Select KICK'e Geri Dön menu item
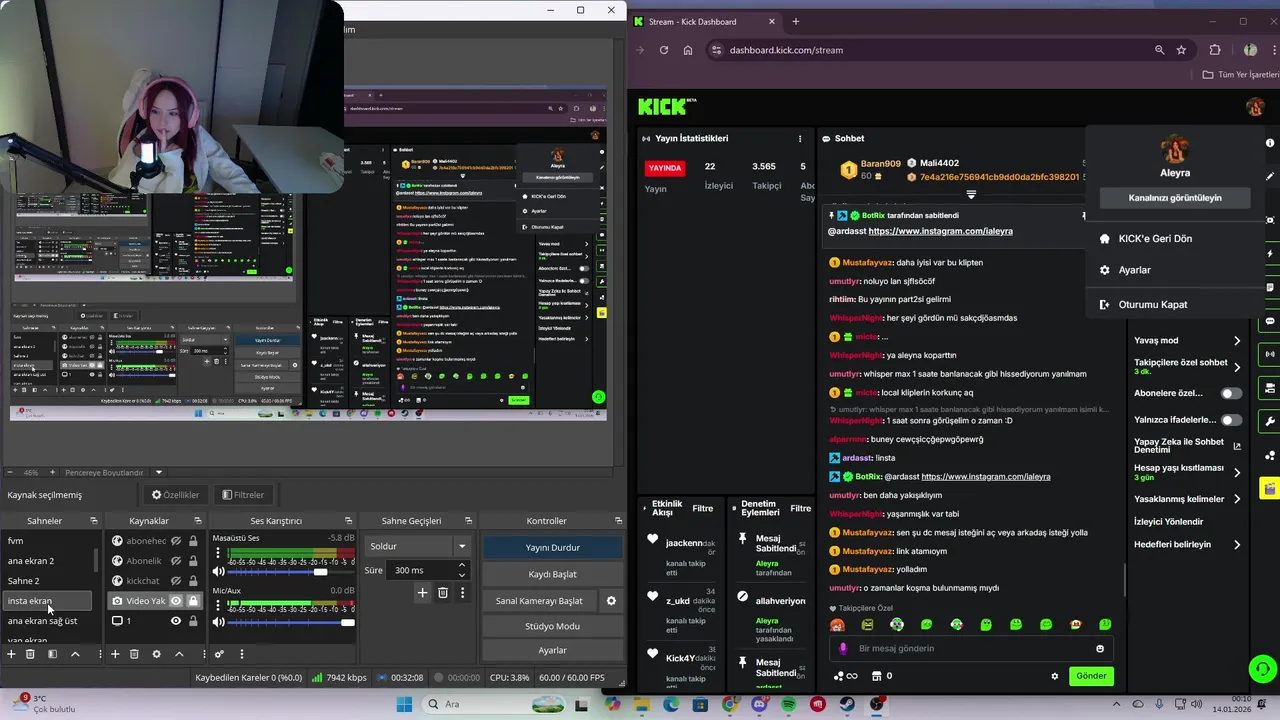The image size is (1280, 720). [x=1155, y=239]
